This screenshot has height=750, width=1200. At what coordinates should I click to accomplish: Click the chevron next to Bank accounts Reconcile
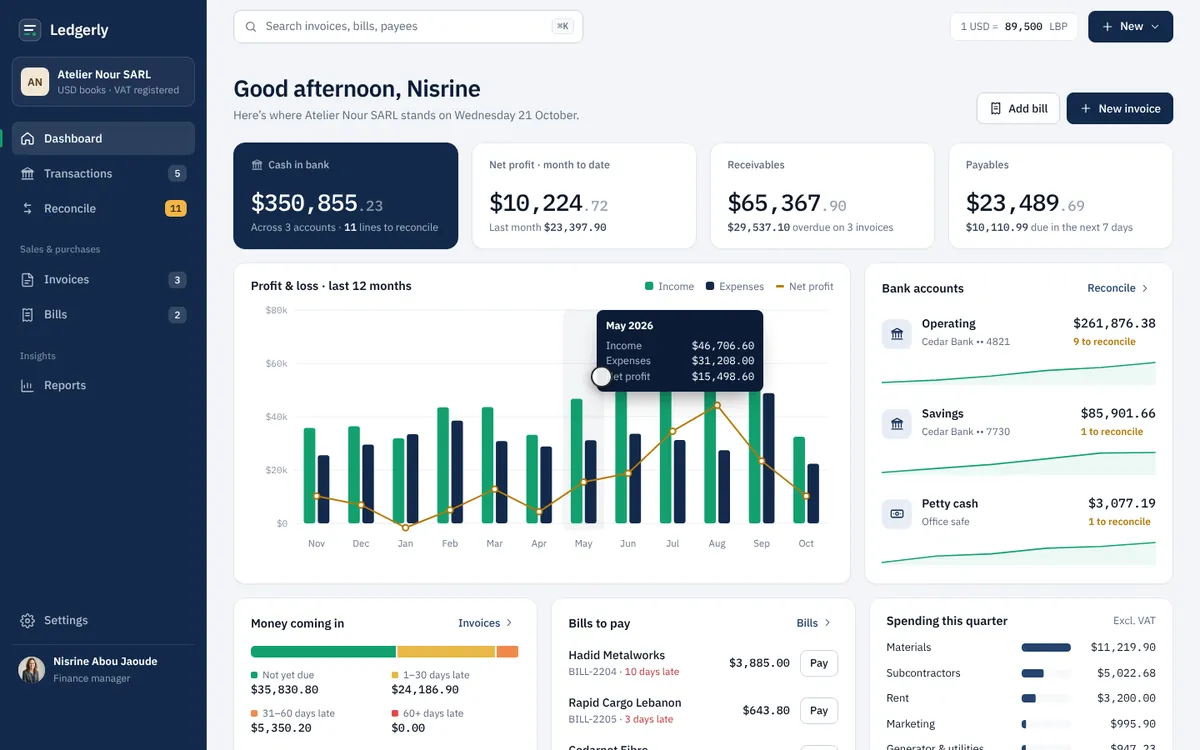point(1145,288)
